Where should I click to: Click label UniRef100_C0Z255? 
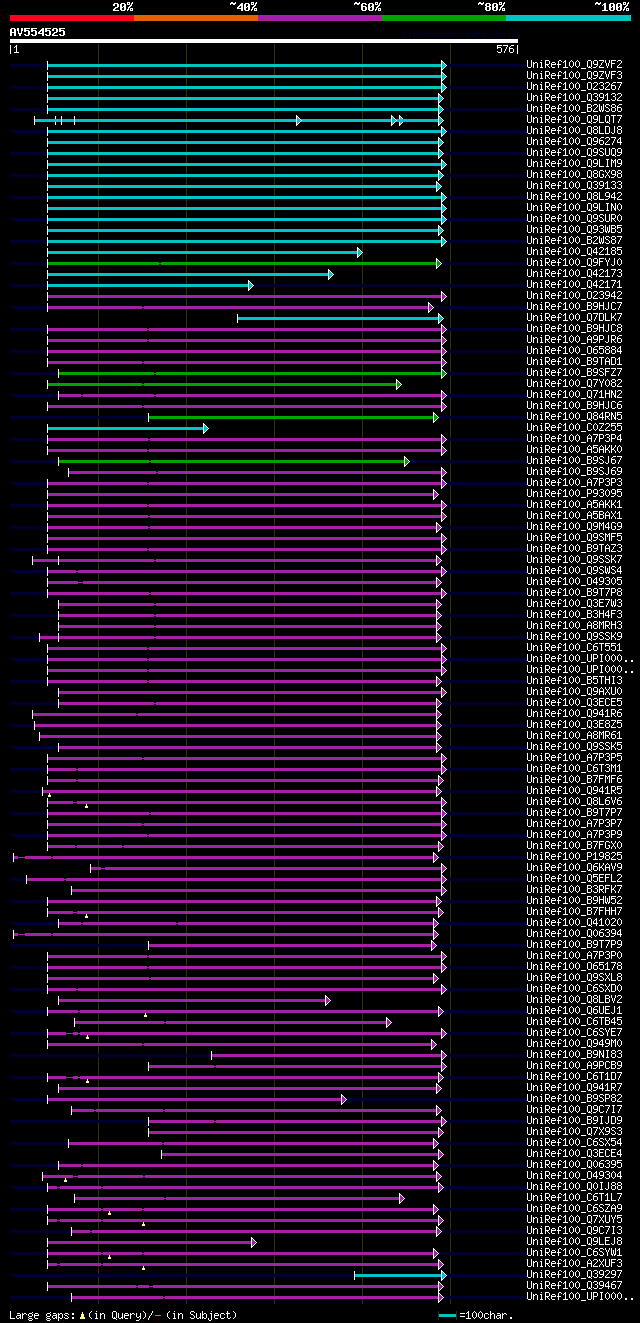tap(574, 428)
